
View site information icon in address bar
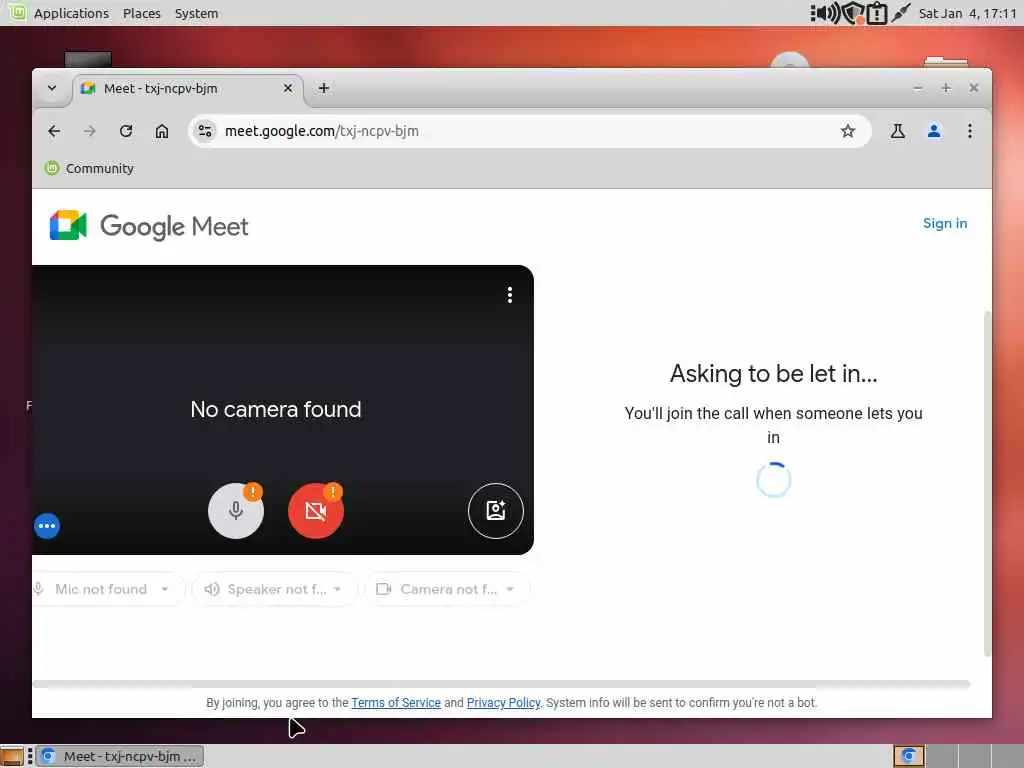205,131
